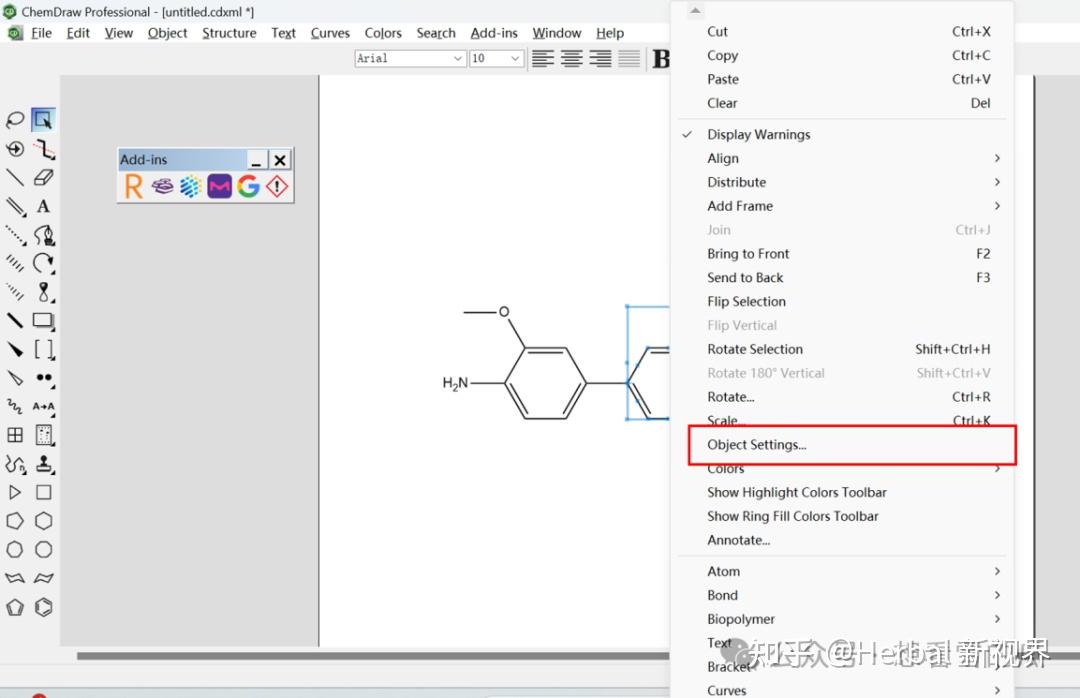
Task: Select the Hashed Wedged Bond tool
Action: click(14, 292)
